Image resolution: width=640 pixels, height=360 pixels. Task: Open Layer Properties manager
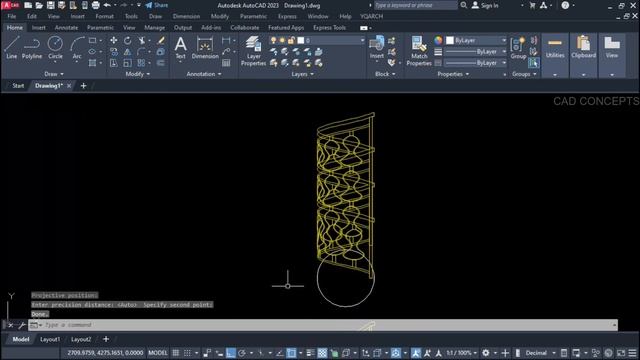click(x=253, y=51)
